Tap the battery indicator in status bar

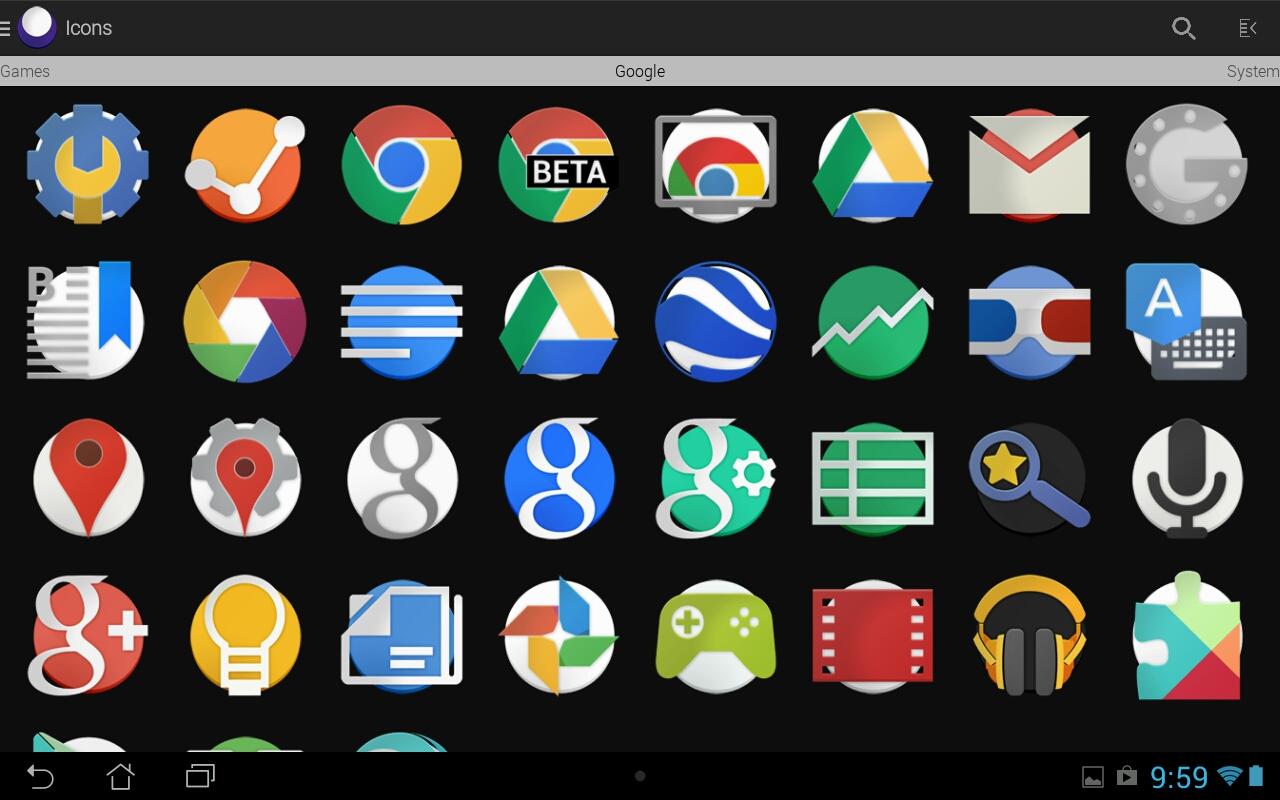tap(1256, 776)
